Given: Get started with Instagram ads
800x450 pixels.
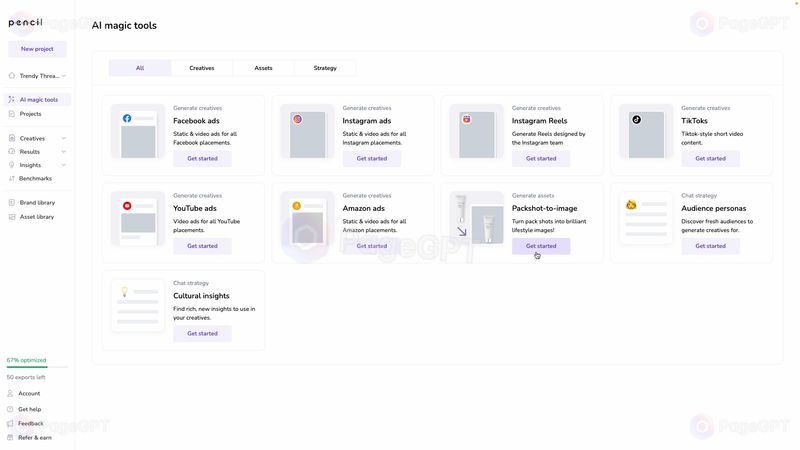Looking at the screenshot, I should coord(371,159).
